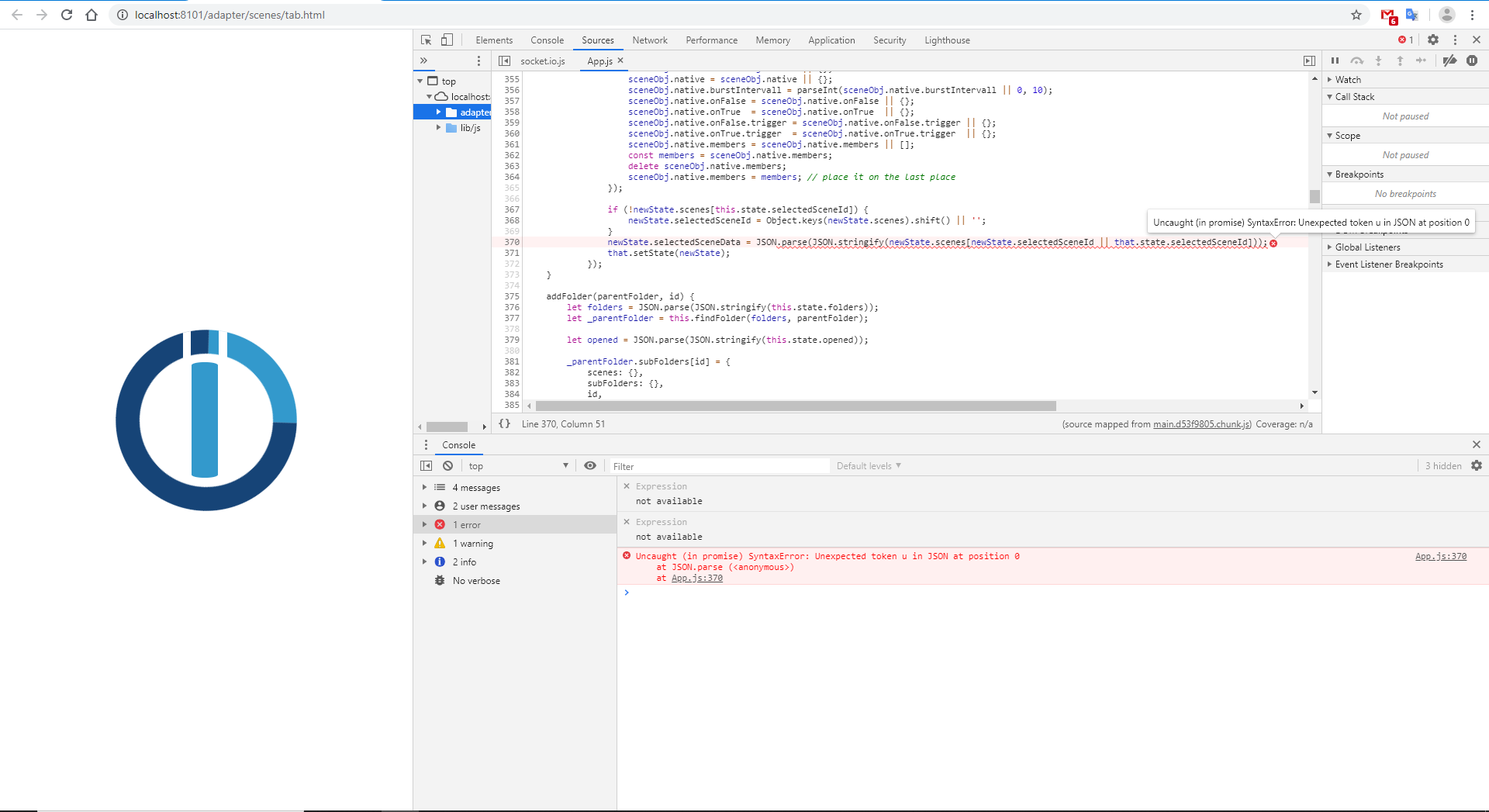This screenshot has height=812, width=1489.
Task: Open console drawer three-dot menu
Action: 426,444
